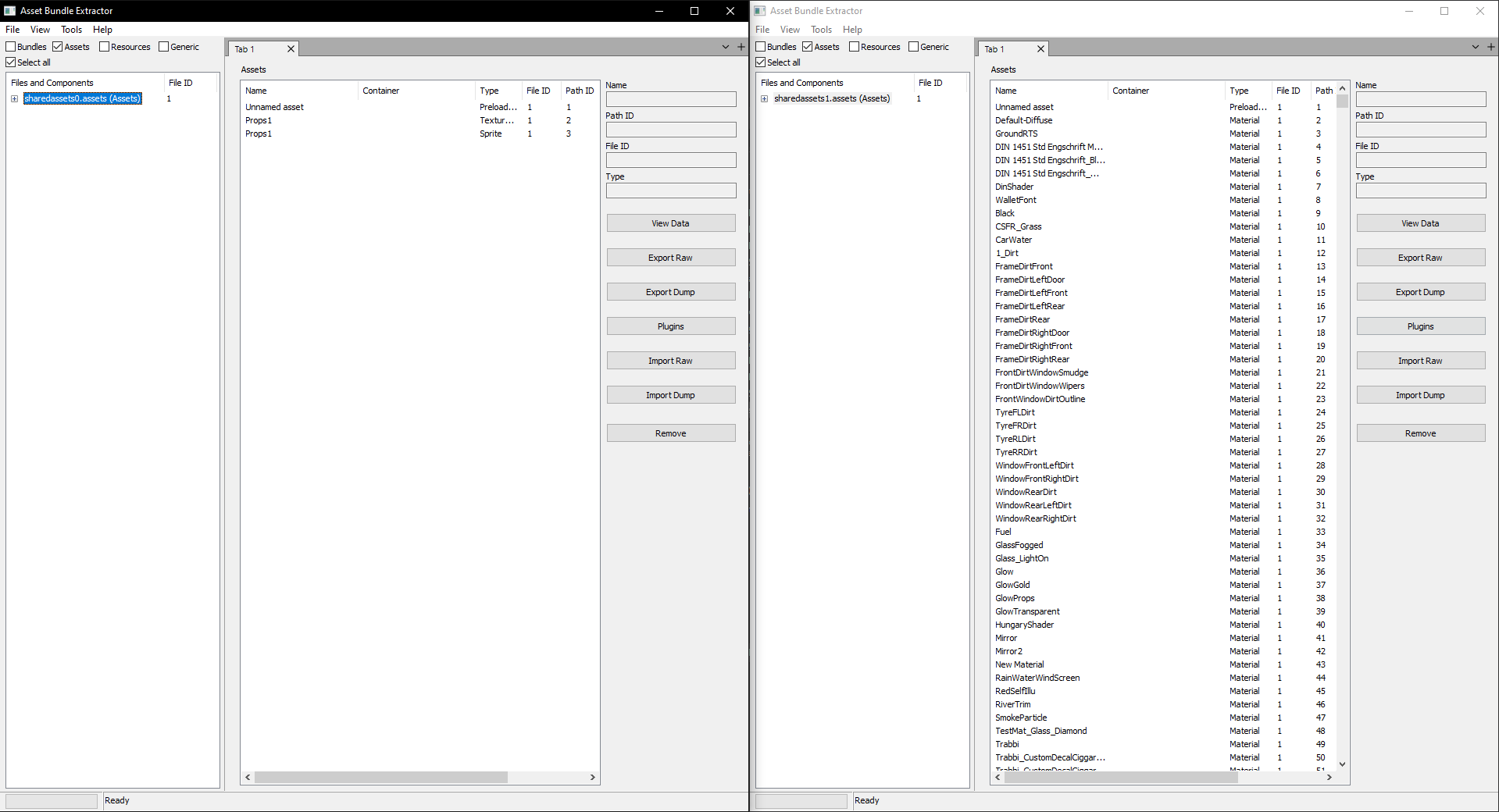This screenshot has height=812, width=1499.
Task: Open Tools menu in left window
Action: 71,30
